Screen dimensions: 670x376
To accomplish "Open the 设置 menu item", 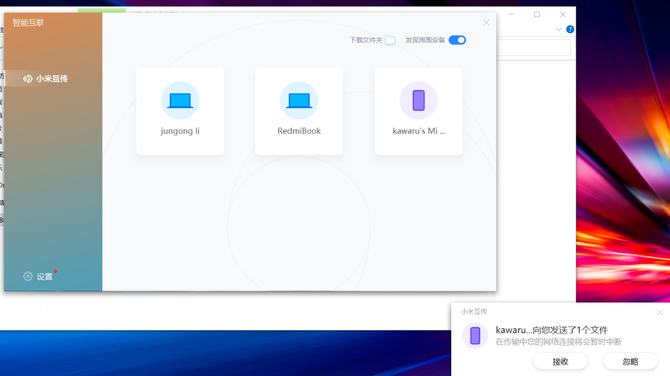I will [44, 277].
